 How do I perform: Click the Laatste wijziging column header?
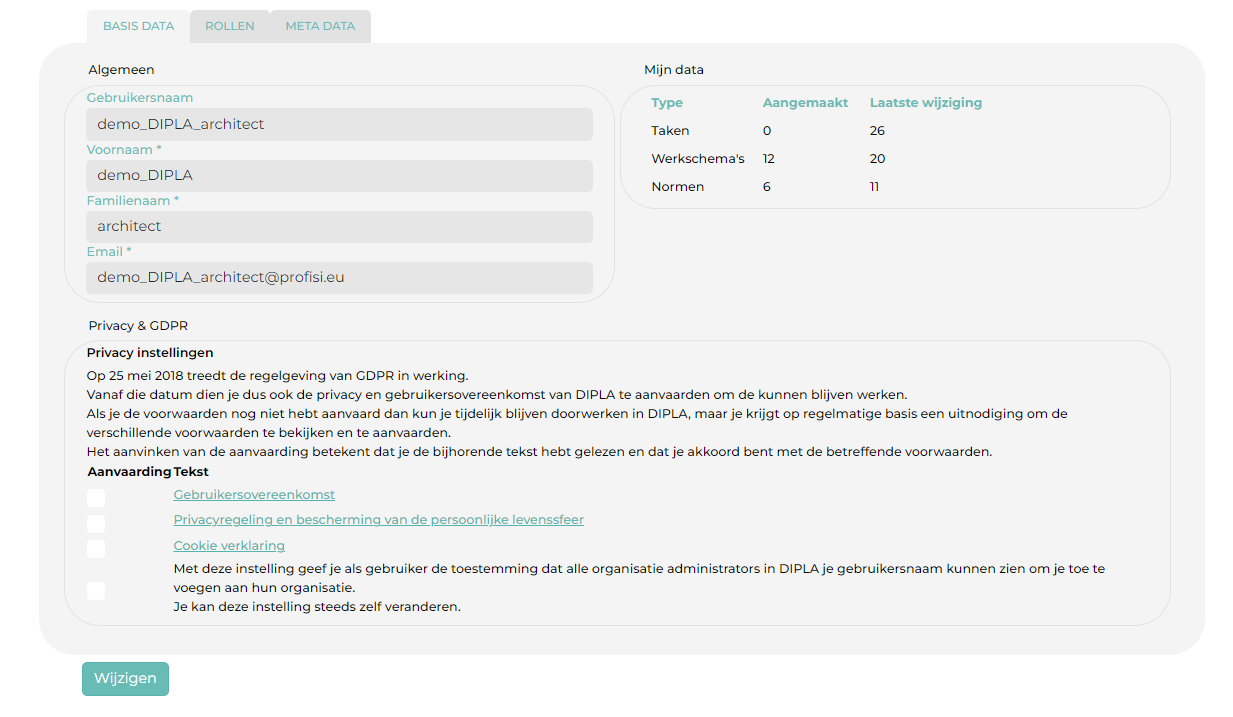click(926, 103)
